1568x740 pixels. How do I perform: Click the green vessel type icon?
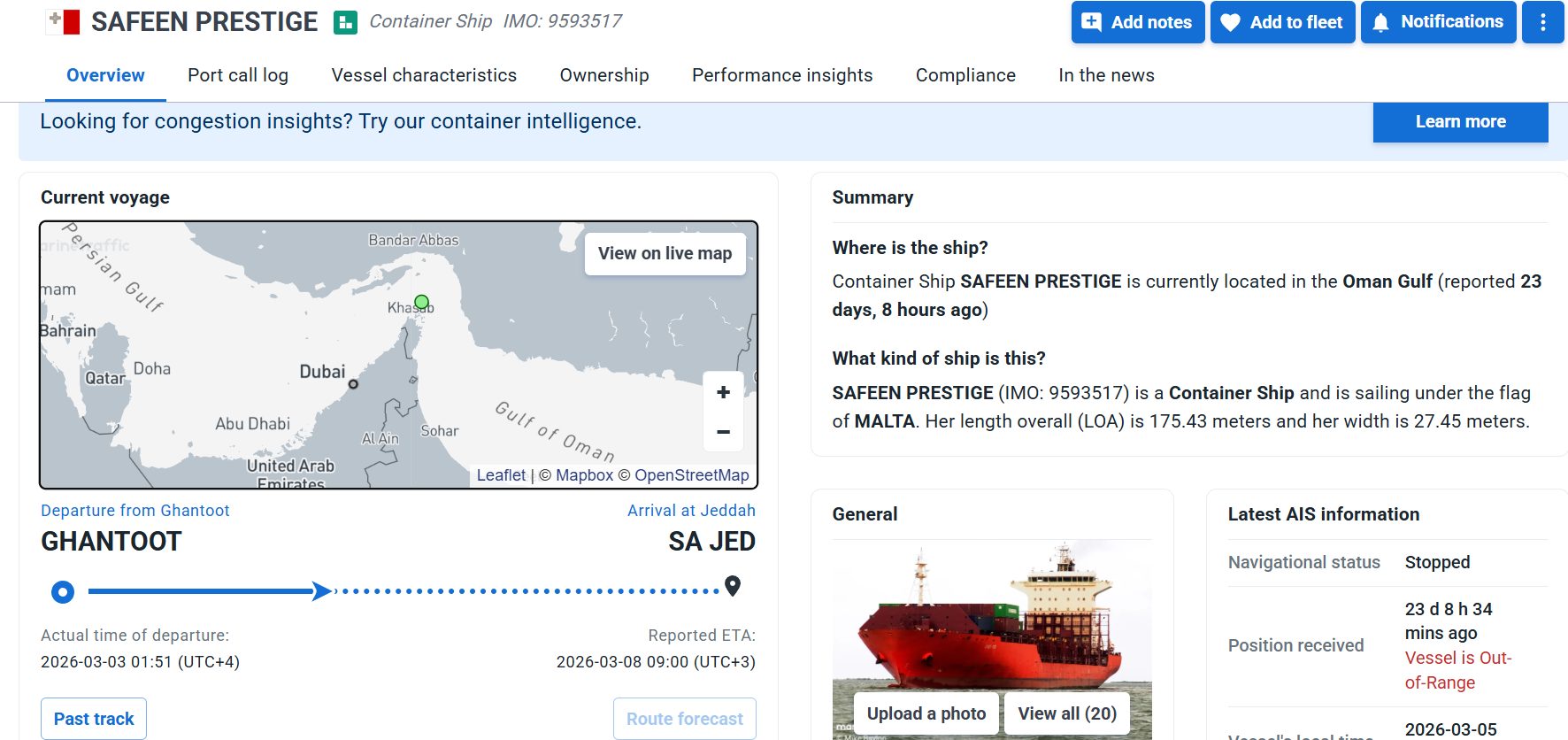[345, 22]
